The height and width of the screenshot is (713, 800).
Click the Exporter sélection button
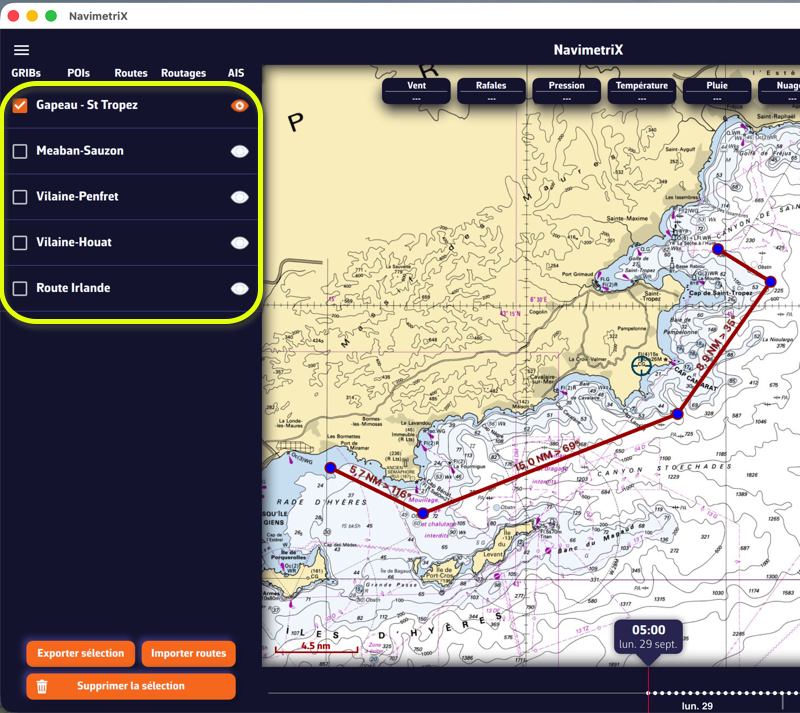pos(81,653)
